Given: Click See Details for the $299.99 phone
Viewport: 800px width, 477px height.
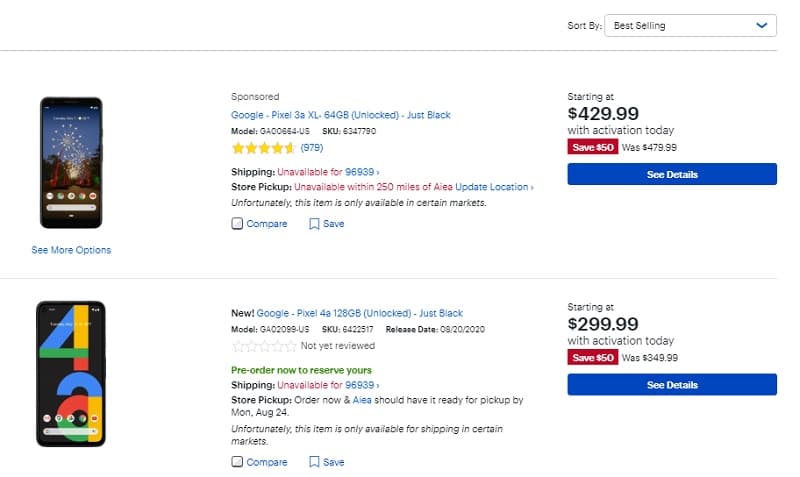Looking at the screenshot, I should coord(672,385).
